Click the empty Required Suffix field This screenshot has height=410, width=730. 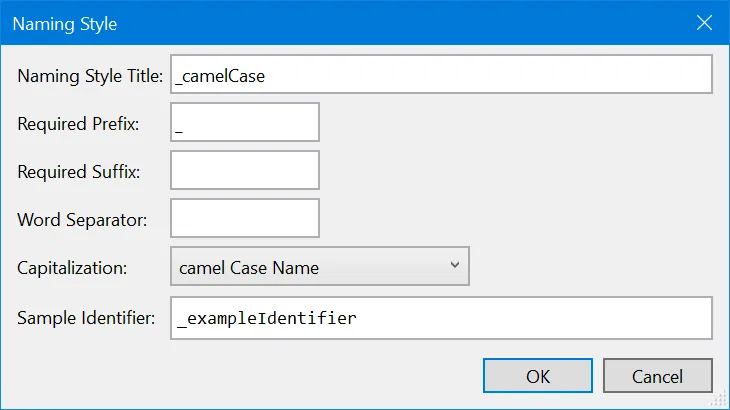245,171
